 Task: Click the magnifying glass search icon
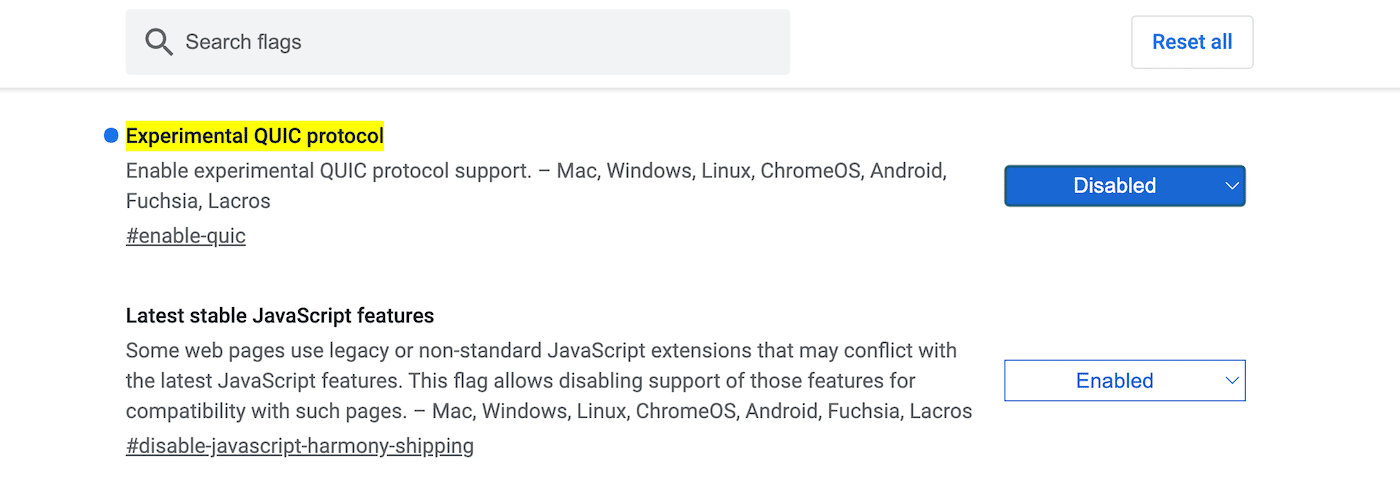tap(159, 42)
